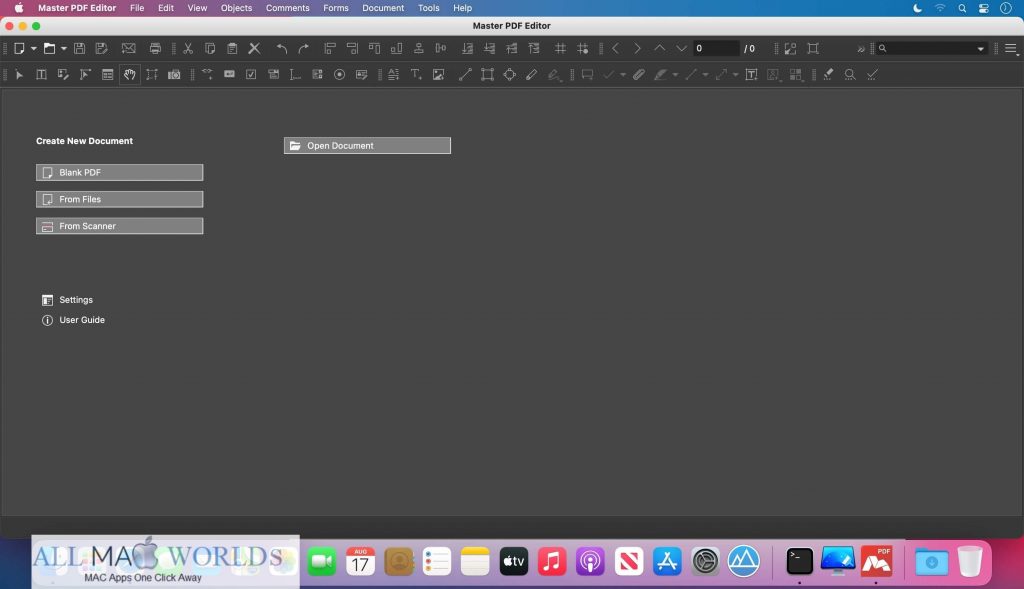Go to the previous page arrow
This screenshot has height=589, width=1024.
[x=615, y=48]
